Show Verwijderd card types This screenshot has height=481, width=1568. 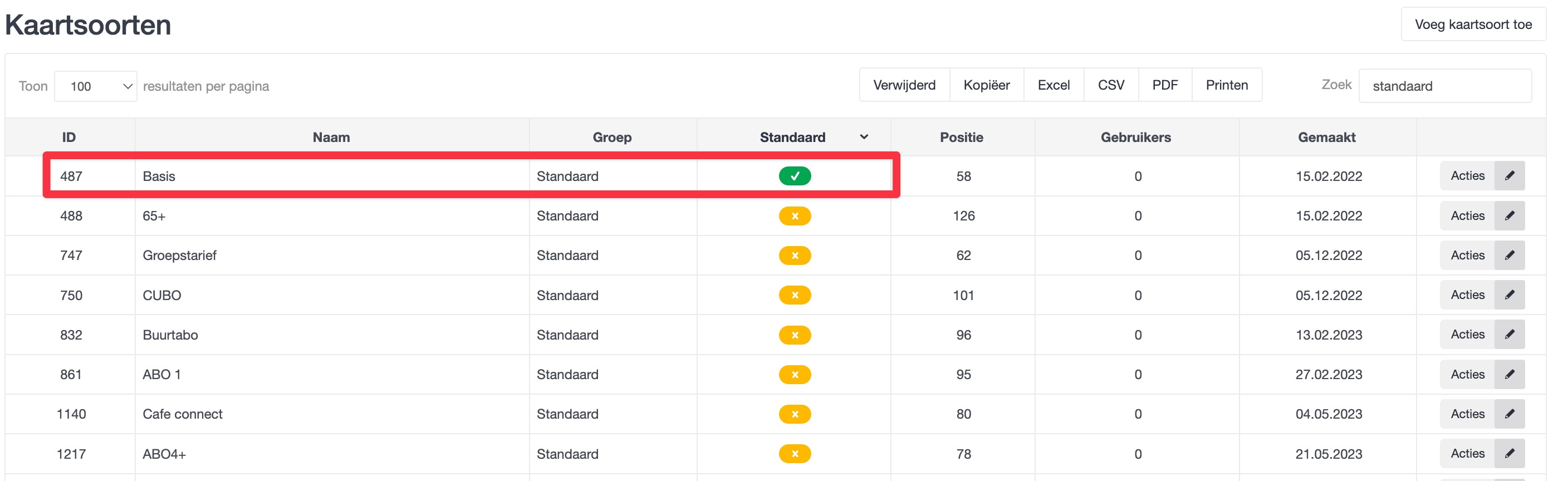pyautogui.click(x=904, y=85)
